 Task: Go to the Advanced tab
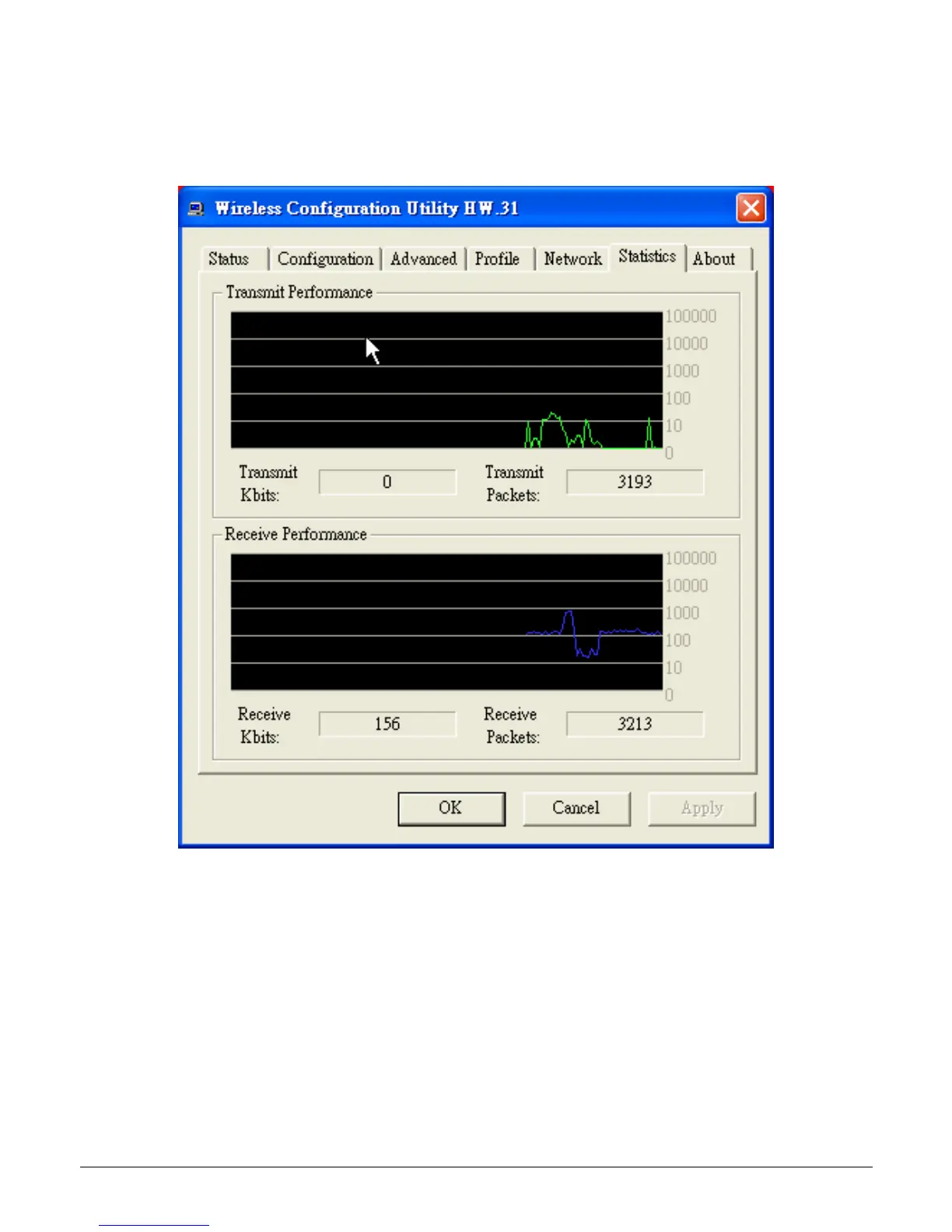pos(423,259)
